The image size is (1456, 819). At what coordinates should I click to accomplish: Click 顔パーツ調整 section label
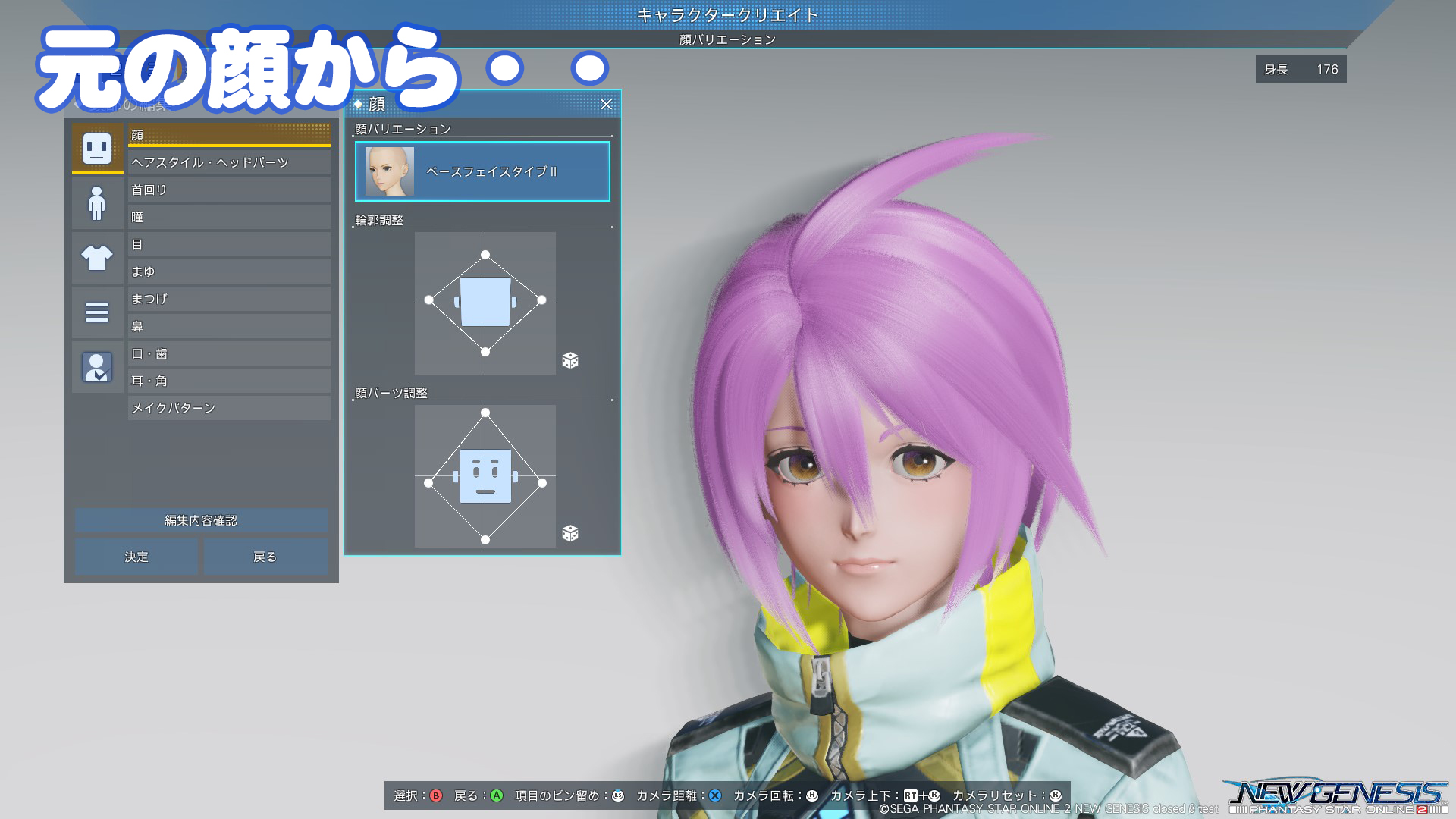click(x=391, y=393)
